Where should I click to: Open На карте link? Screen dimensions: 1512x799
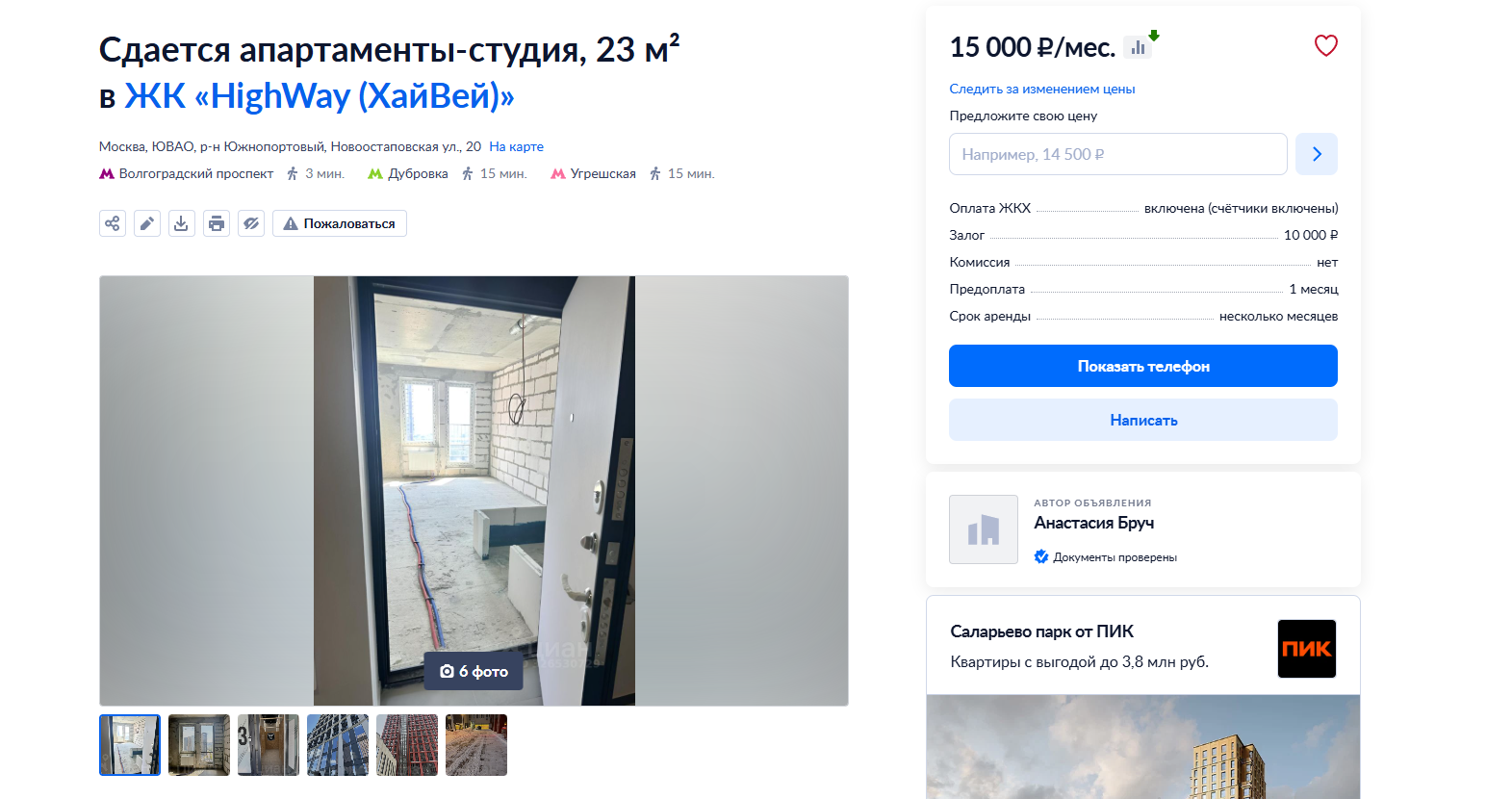point(516,146)
